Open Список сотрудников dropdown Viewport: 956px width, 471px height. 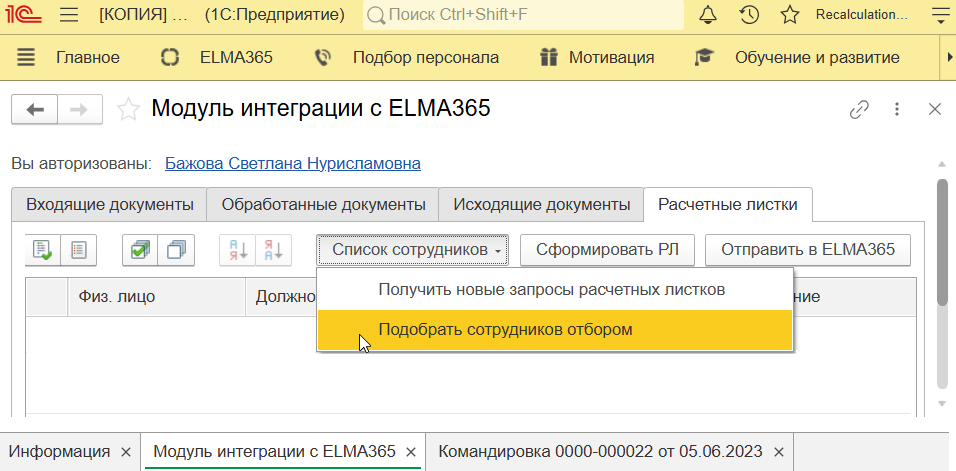(412, 250)
